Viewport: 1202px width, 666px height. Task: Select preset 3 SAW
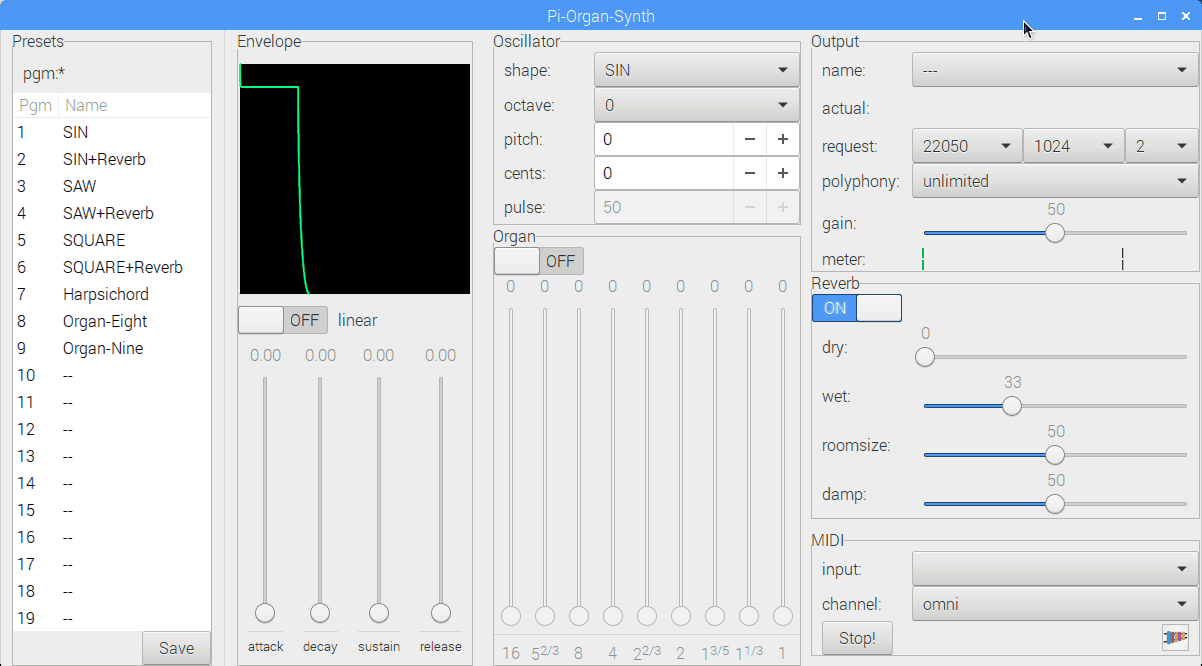[112, 186]
